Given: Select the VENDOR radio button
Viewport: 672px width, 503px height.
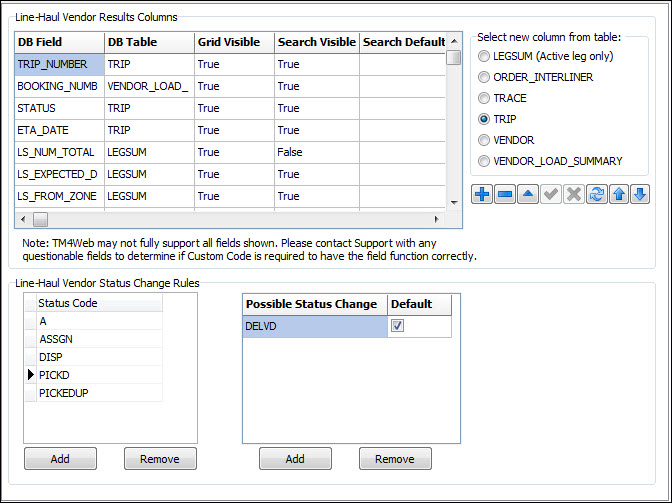Looking at the screenshot, I should pyautogui.click(x=483, y=140).
